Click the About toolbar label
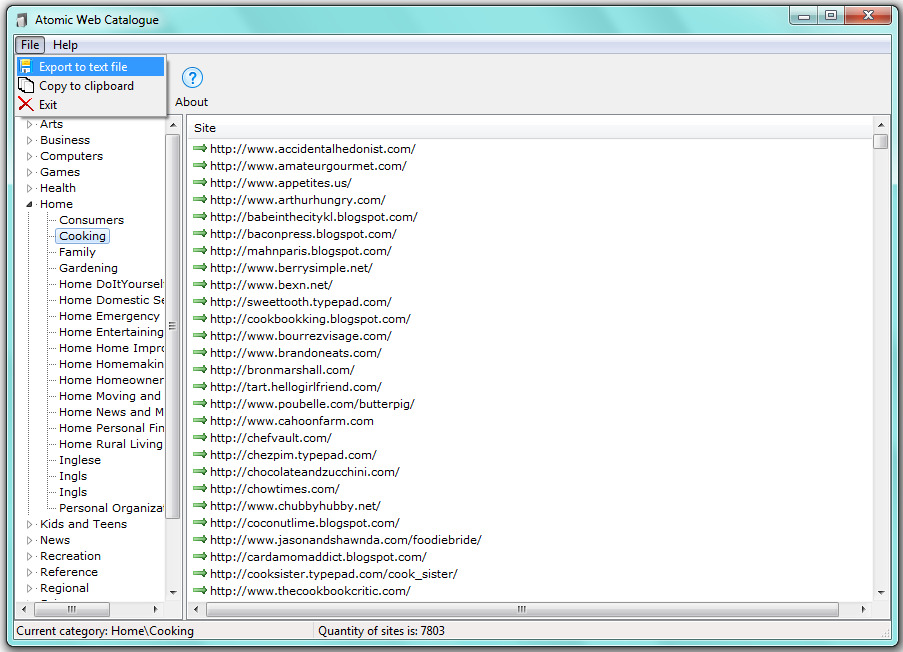903x652 pixels. (x=191, y=102)
